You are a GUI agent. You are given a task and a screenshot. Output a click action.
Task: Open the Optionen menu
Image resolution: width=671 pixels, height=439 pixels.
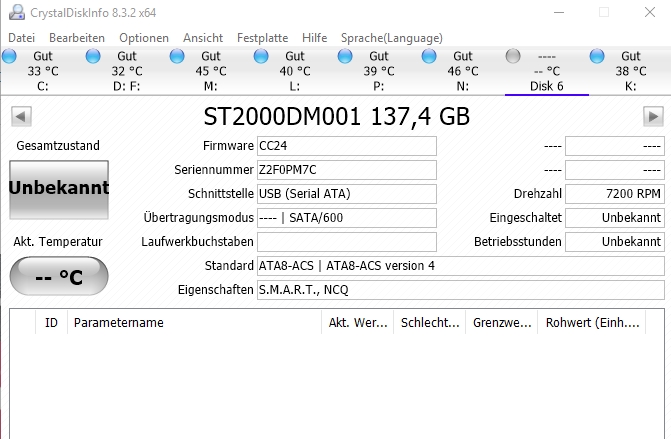[144, 38]
